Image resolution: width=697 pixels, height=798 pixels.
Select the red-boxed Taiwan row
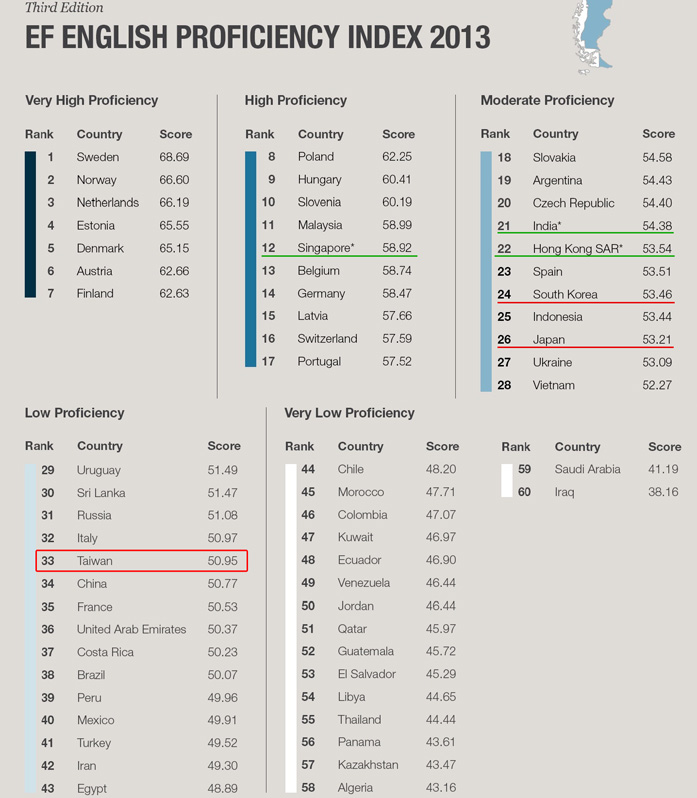click(141, 561)
